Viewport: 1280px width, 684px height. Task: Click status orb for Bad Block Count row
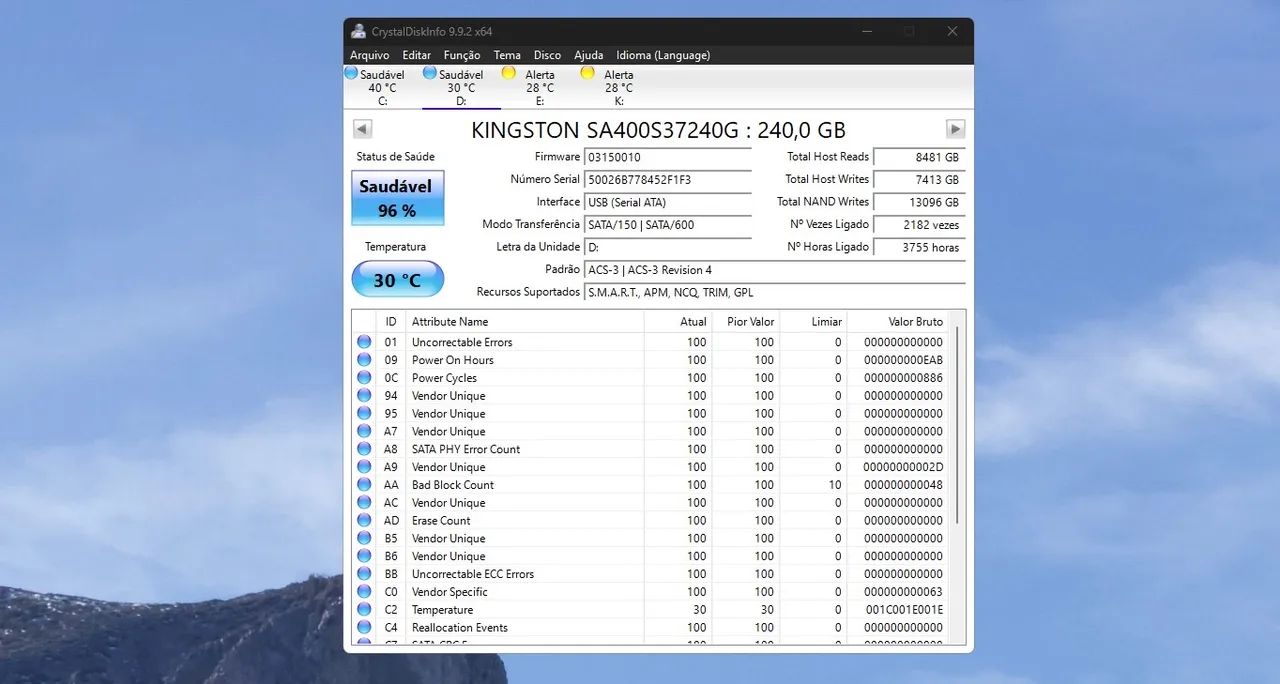click(x=364, y=485)
